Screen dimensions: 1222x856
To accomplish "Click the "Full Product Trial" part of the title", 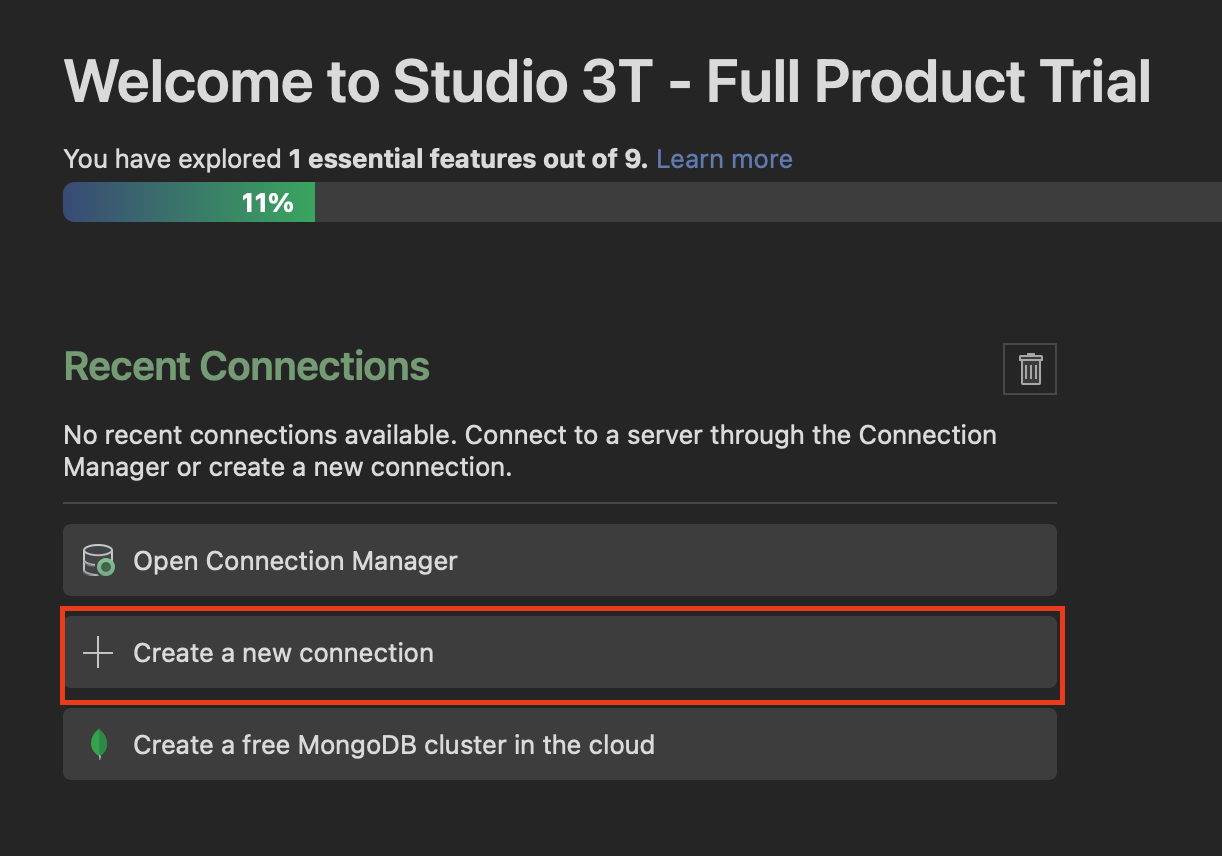I will (x=928, y=82).
